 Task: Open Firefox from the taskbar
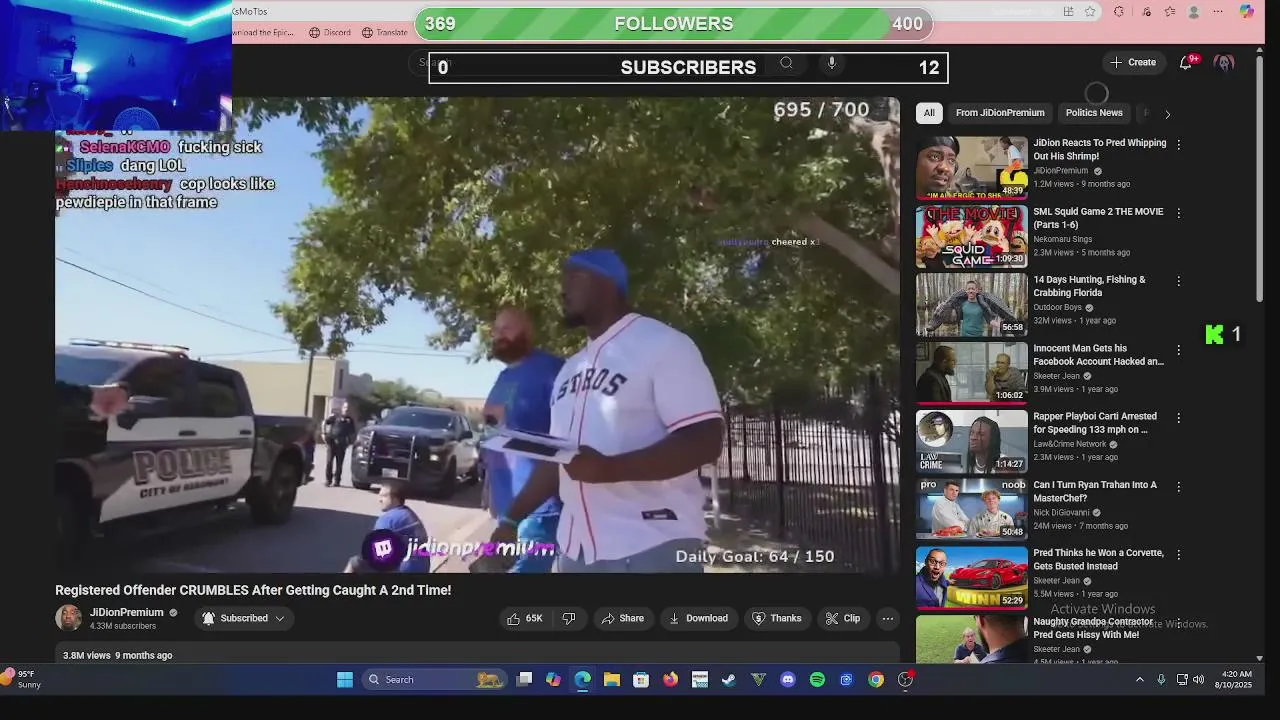click(670, 680)
